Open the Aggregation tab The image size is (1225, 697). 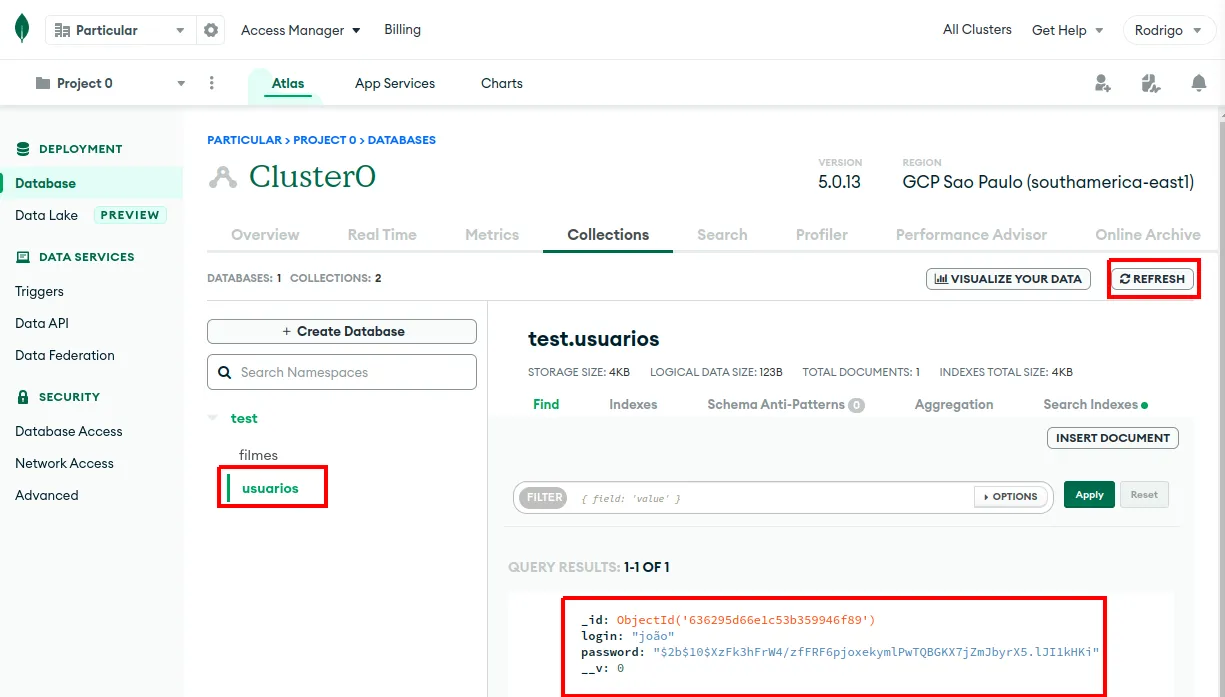pyautogui.click(x=954, y=404)
